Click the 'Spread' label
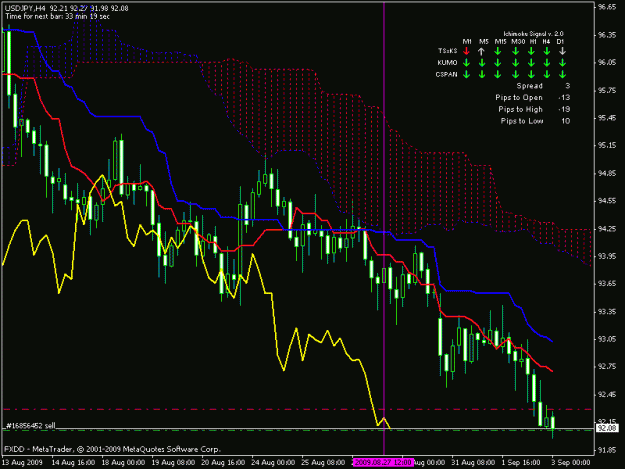Viewport: 625px width, 469px height. pyautogui.click(x=529, y=86)
